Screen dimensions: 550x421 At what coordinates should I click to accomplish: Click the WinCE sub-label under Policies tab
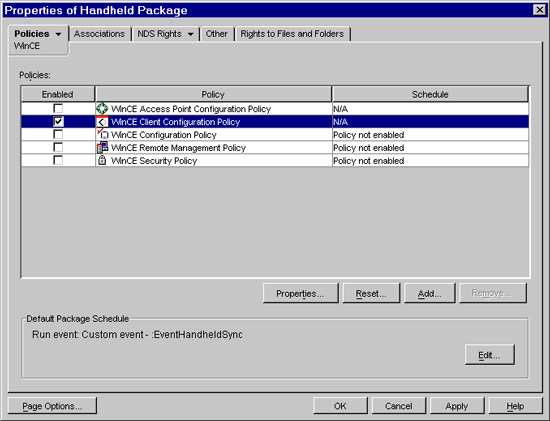click(x=27, y=46)
